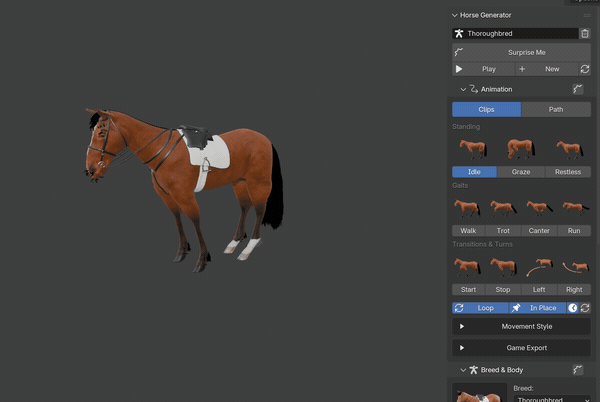Select the Restless clip
Screen dimensions: 600x402
[x=568, y=172]
